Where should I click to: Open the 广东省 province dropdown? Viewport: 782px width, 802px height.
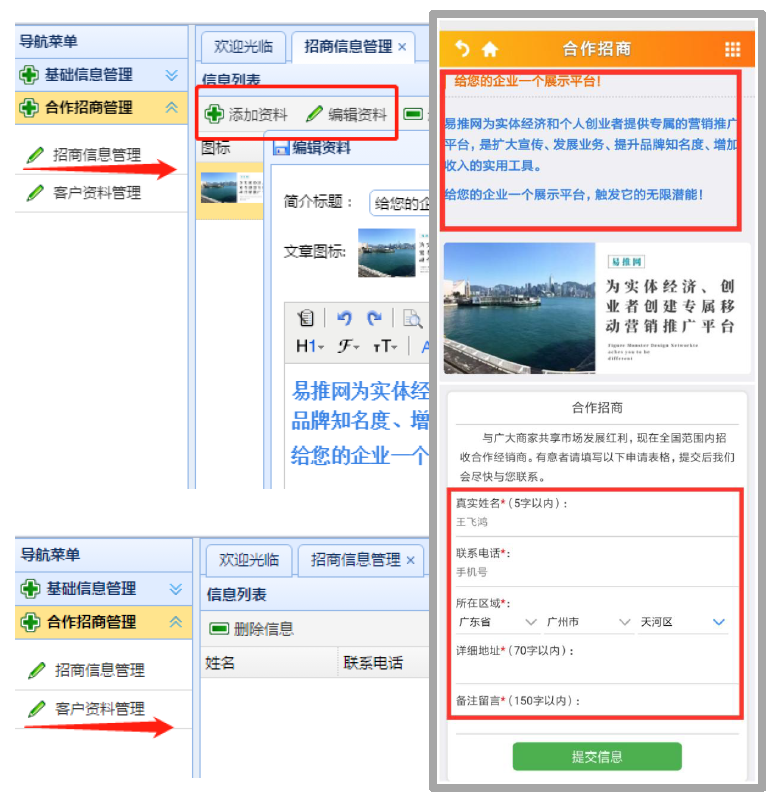(496, 622)
